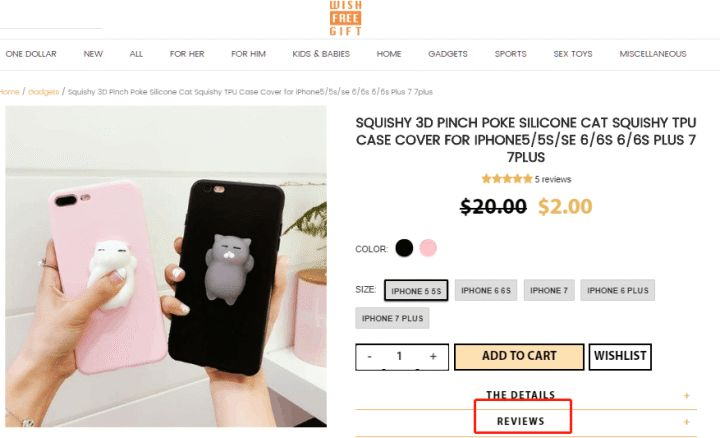Expand The Details section plus icon
The height and width of the screenshot is (438, 720).
(x=686, y=395)
